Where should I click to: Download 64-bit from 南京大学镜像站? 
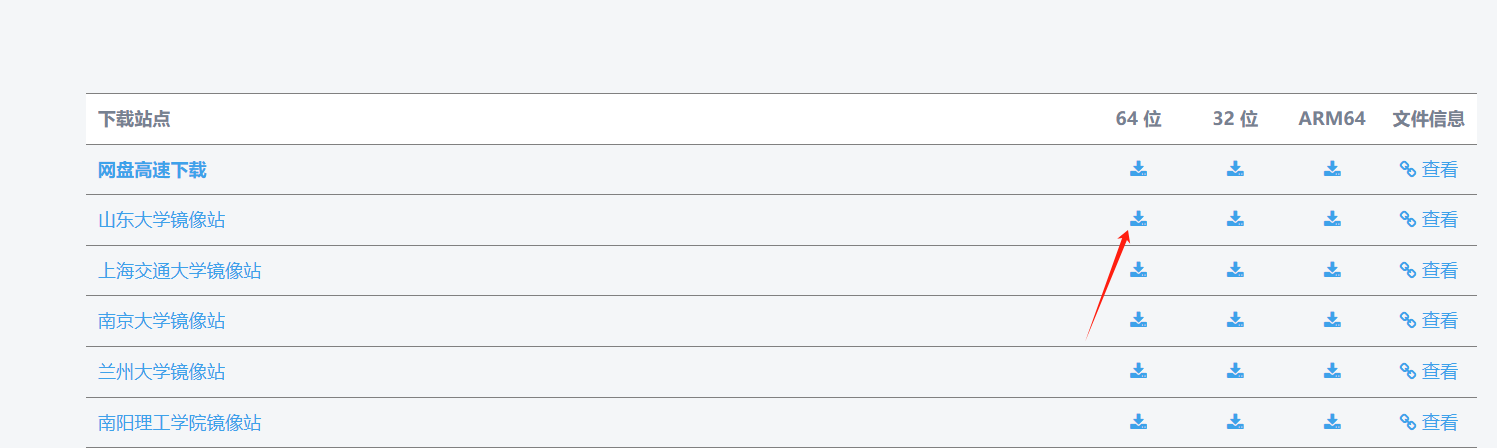click(x=1138, y=320)
